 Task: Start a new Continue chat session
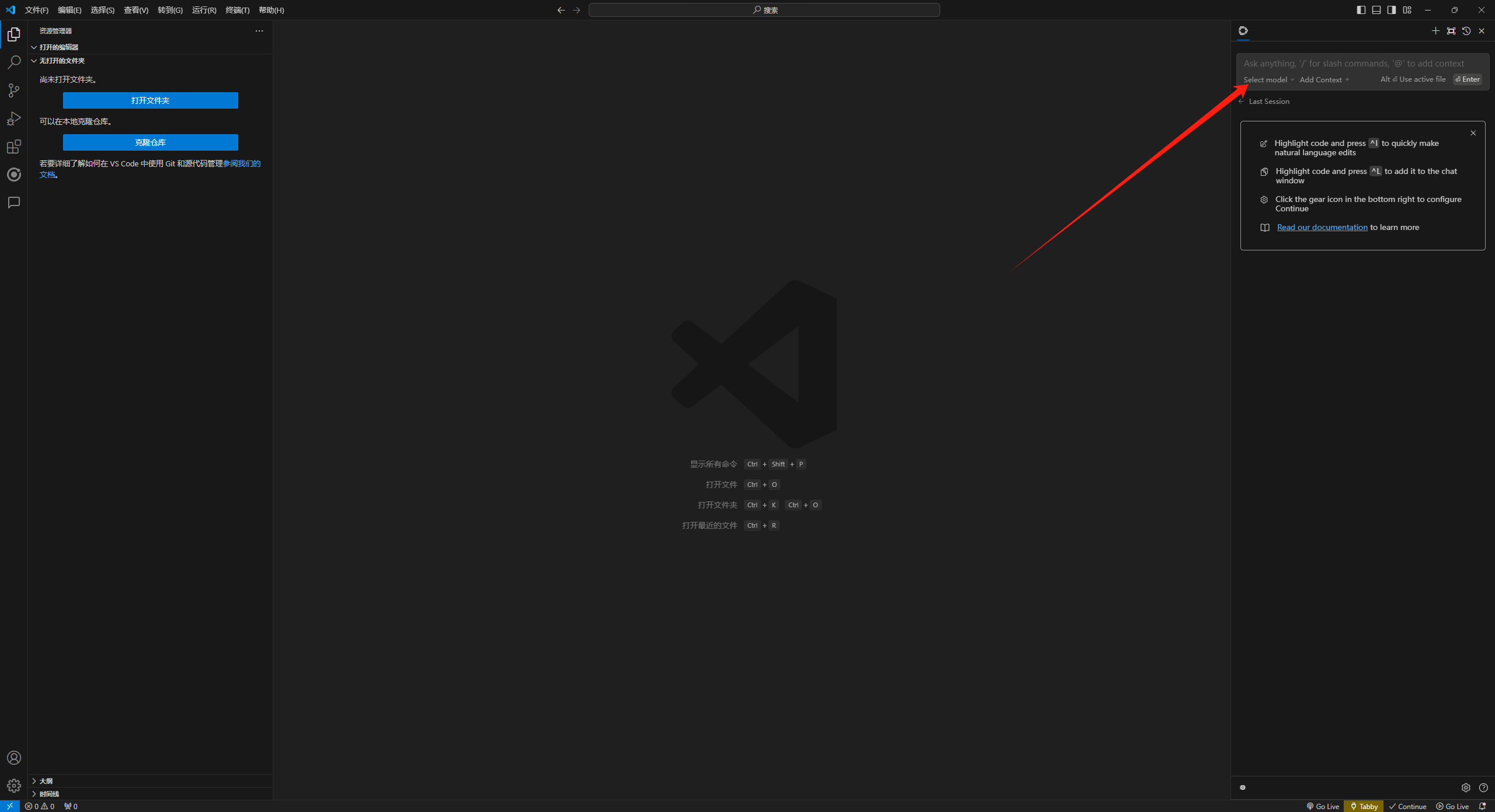[1435, 31]
